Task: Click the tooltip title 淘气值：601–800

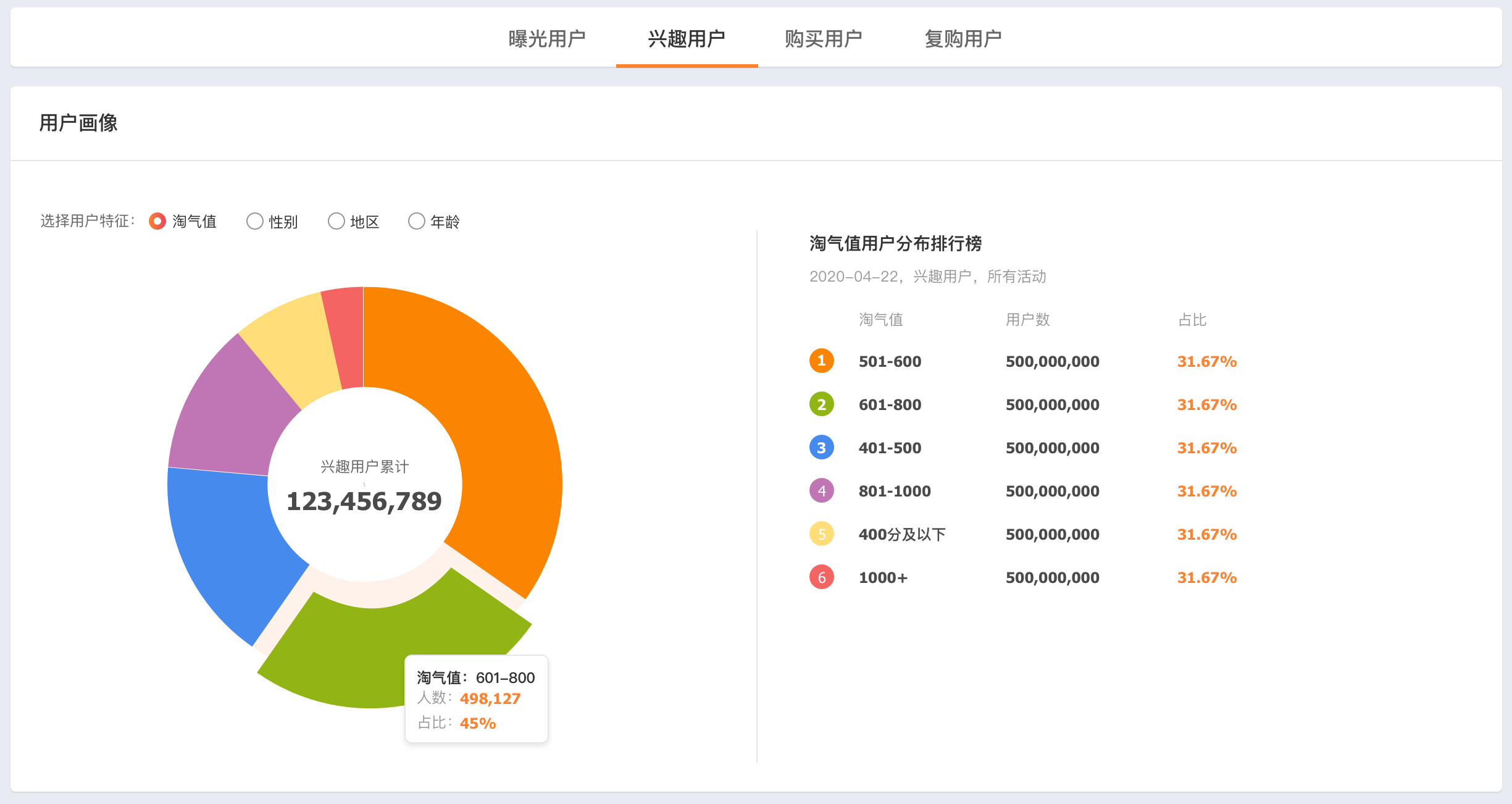Action: point(475,677)
